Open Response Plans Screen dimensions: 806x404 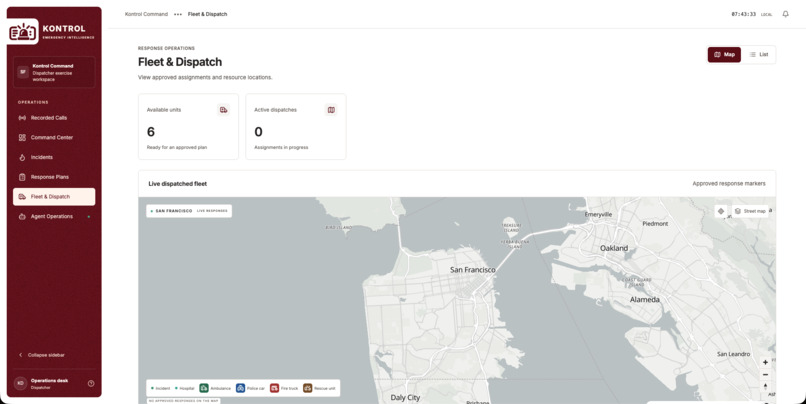pyautogui.click(x=54, y=177)
